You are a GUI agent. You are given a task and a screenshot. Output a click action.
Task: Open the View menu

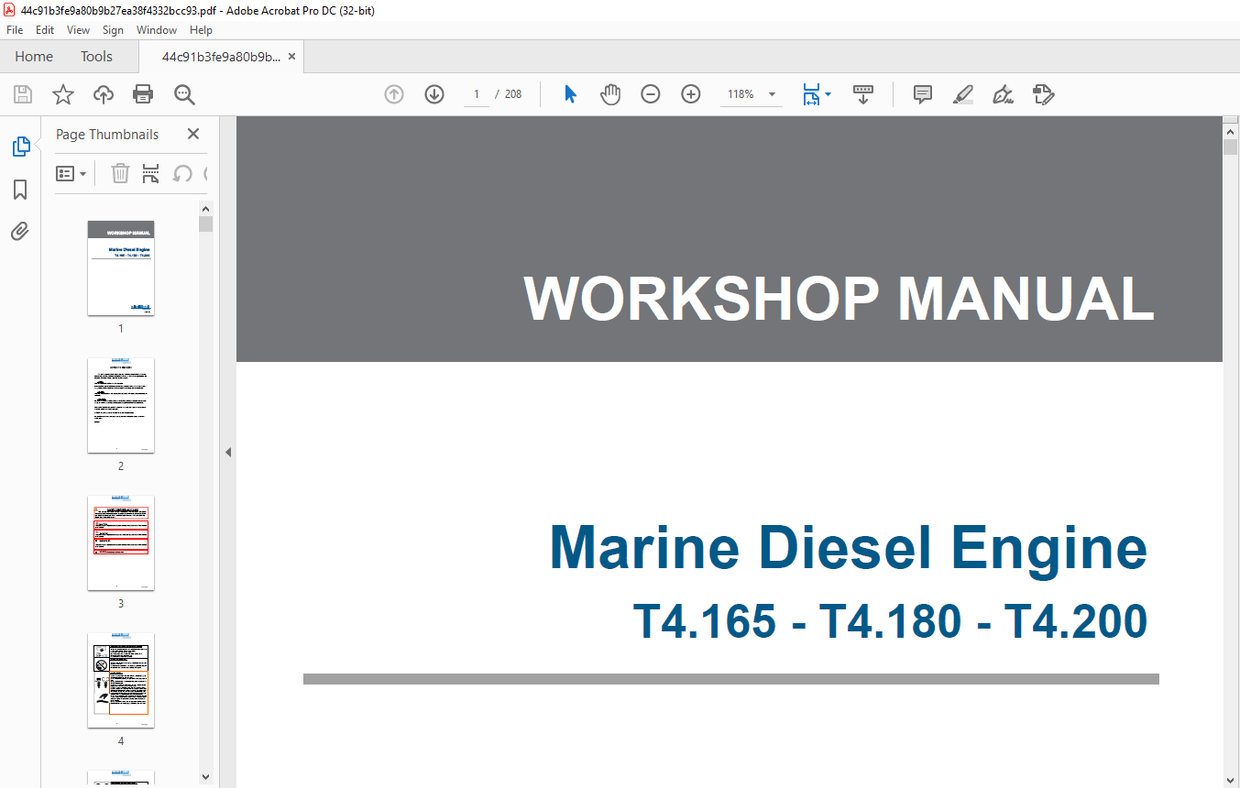77,30
